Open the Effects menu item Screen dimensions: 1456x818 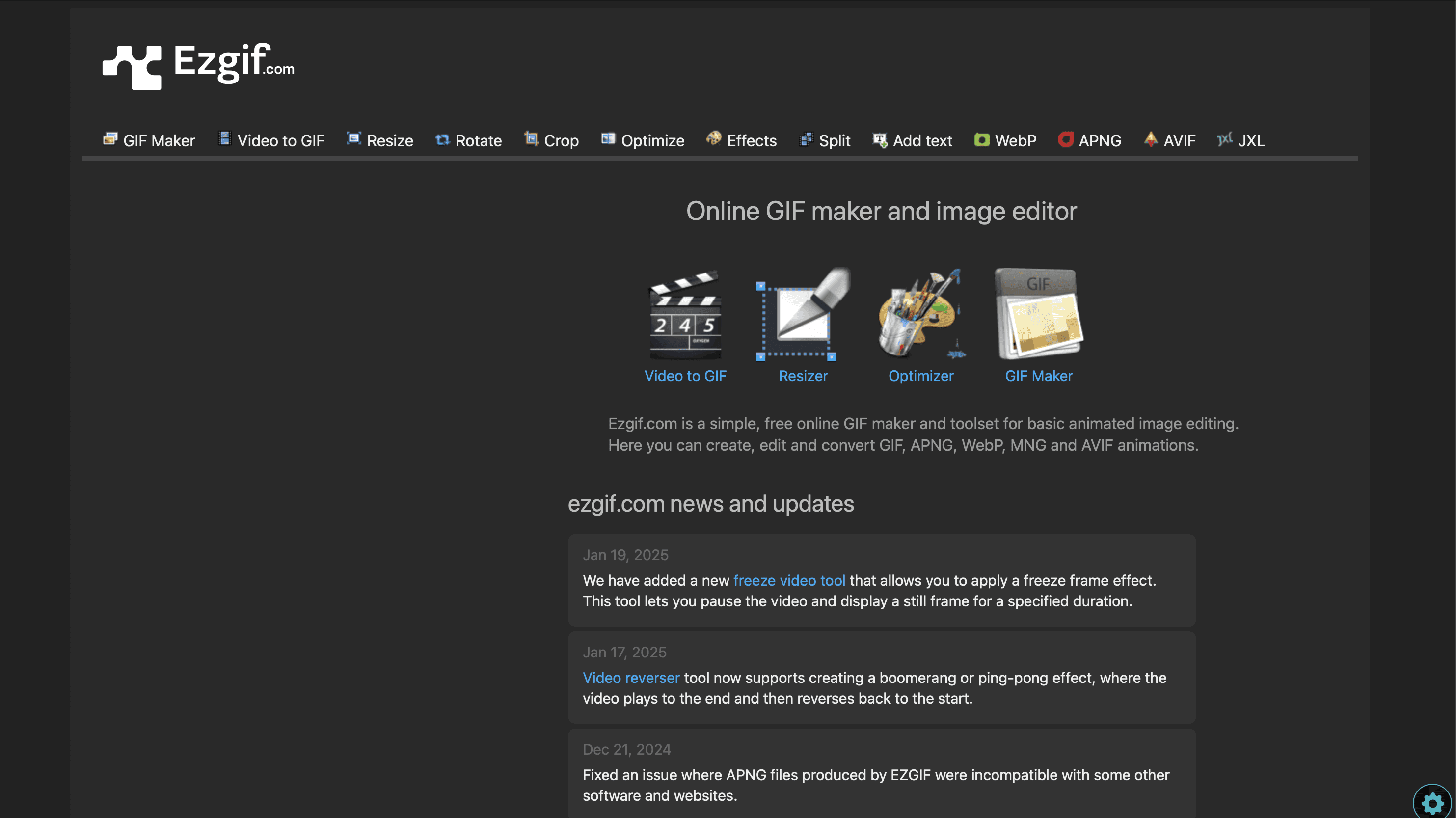742,140
